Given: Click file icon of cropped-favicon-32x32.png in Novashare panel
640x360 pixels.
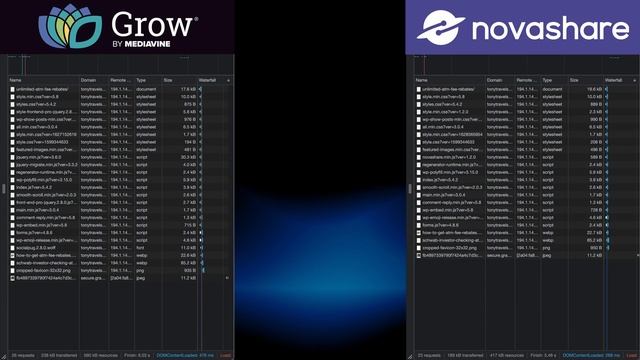Looking at the screenshot, I should click(x=418, y=248).
